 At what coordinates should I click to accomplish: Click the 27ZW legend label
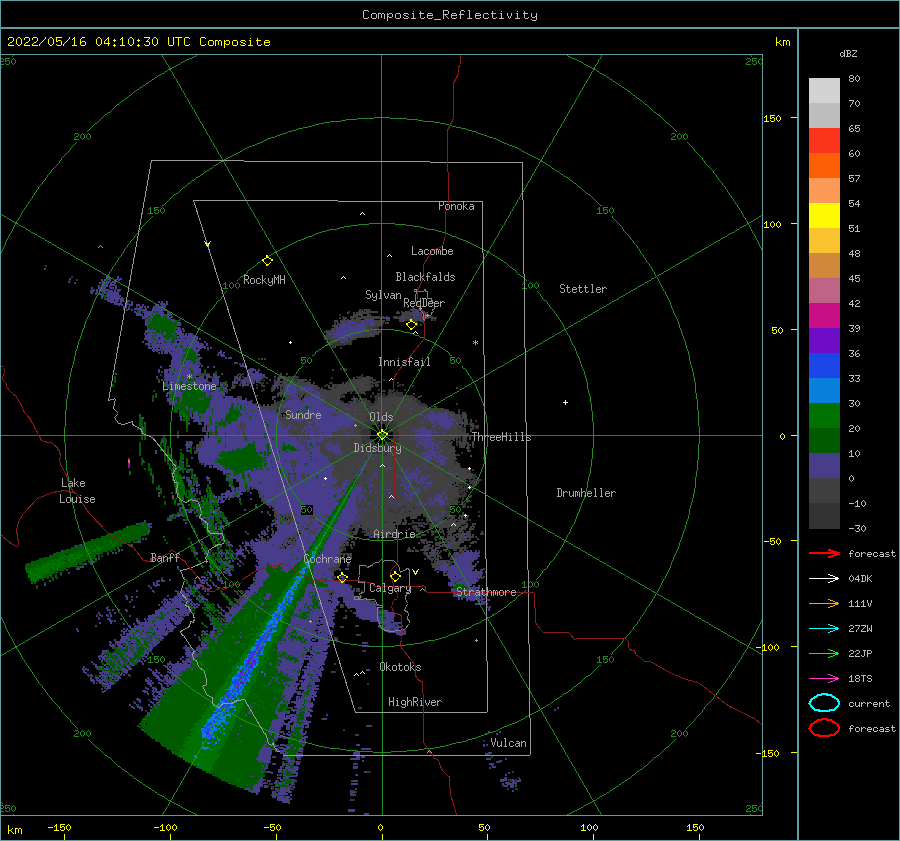[860, 629]
